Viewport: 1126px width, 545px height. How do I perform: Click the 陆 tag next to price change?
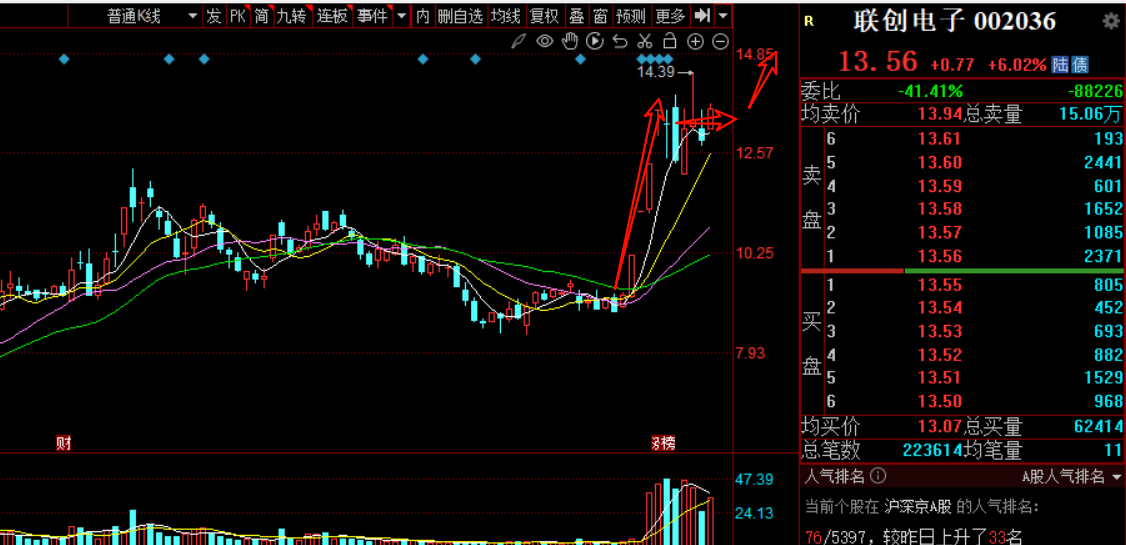(1060, 65)
